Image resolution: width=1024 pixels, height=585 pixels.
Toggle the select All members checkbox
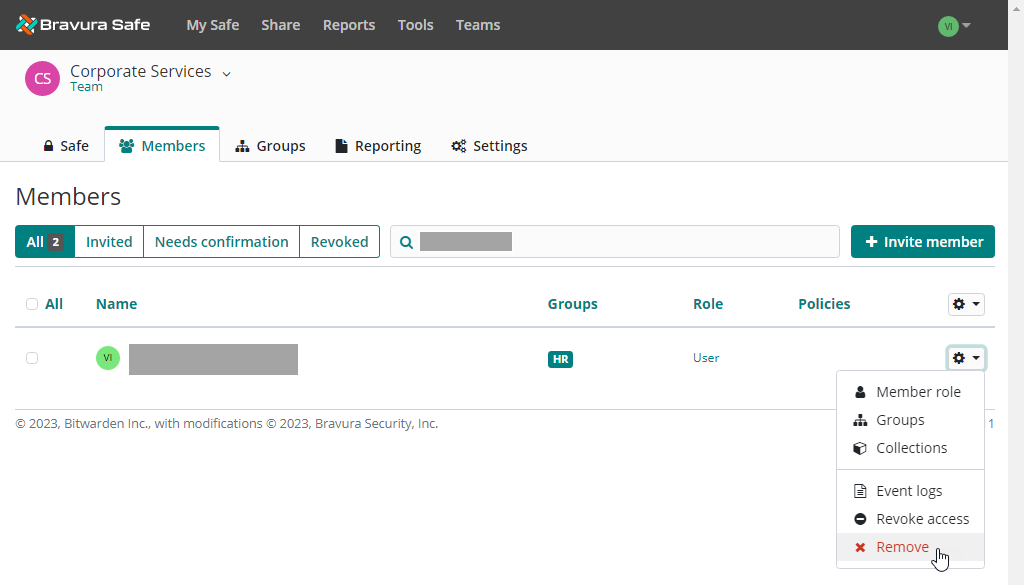tap(32, 304)
